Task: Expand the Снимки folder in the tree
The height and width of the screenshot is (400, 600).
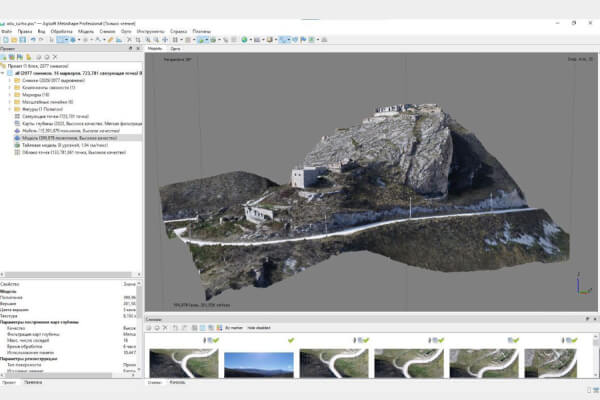Action: pos(10,80)
